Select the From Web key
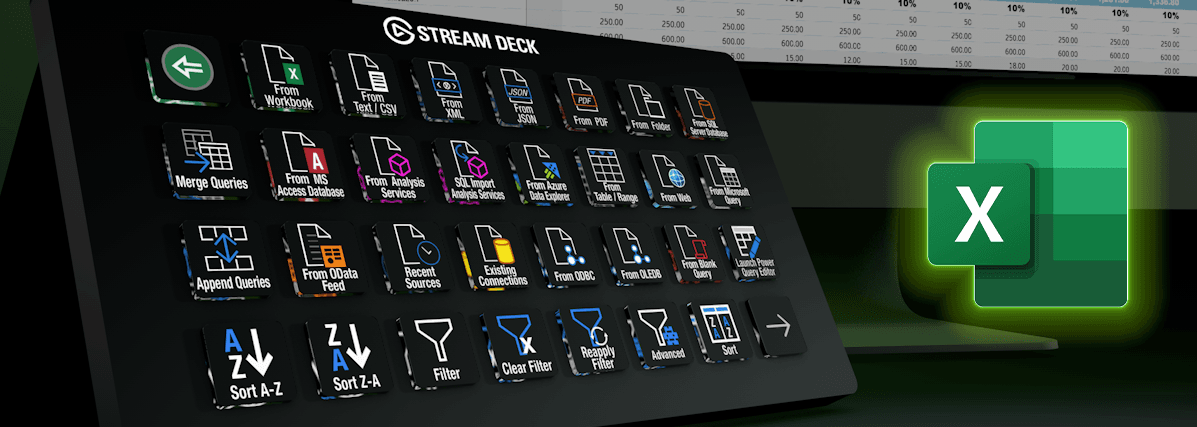 (x=669, y=180)
